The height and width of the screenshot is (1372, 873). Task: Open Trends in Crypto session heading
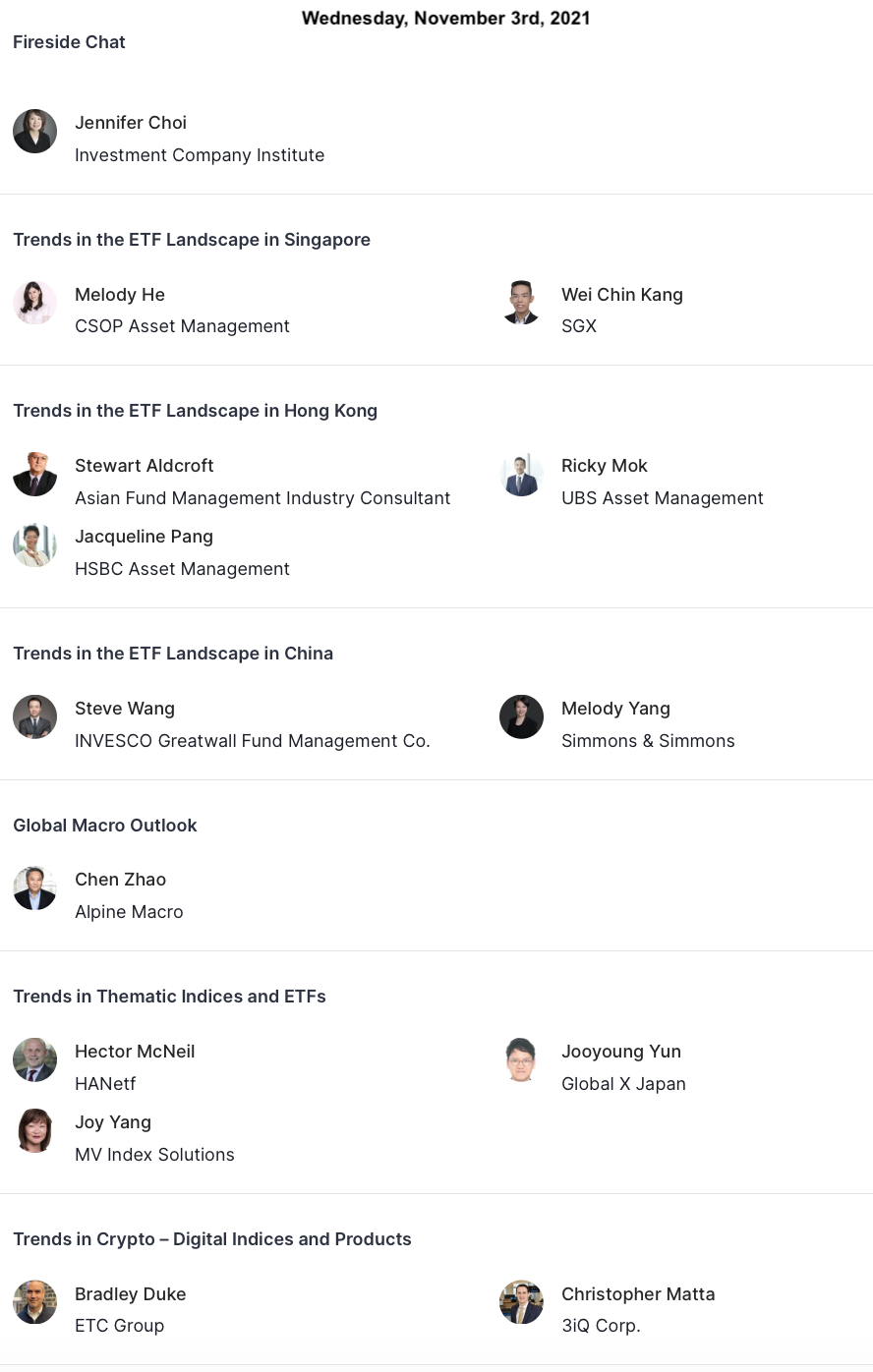coord(211,1239)
